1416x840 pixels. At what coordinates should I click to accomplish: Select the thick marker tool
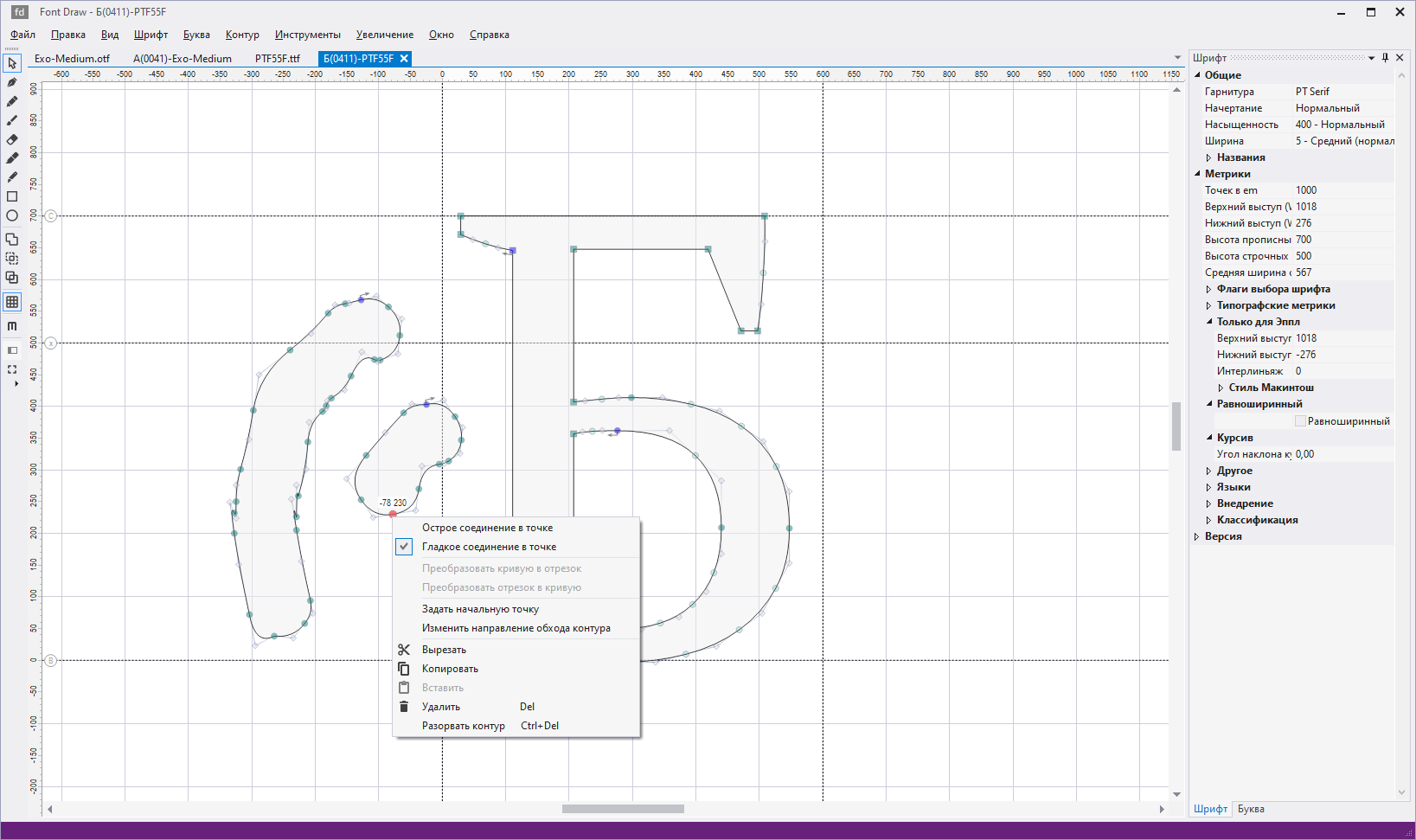pos(12,158)
